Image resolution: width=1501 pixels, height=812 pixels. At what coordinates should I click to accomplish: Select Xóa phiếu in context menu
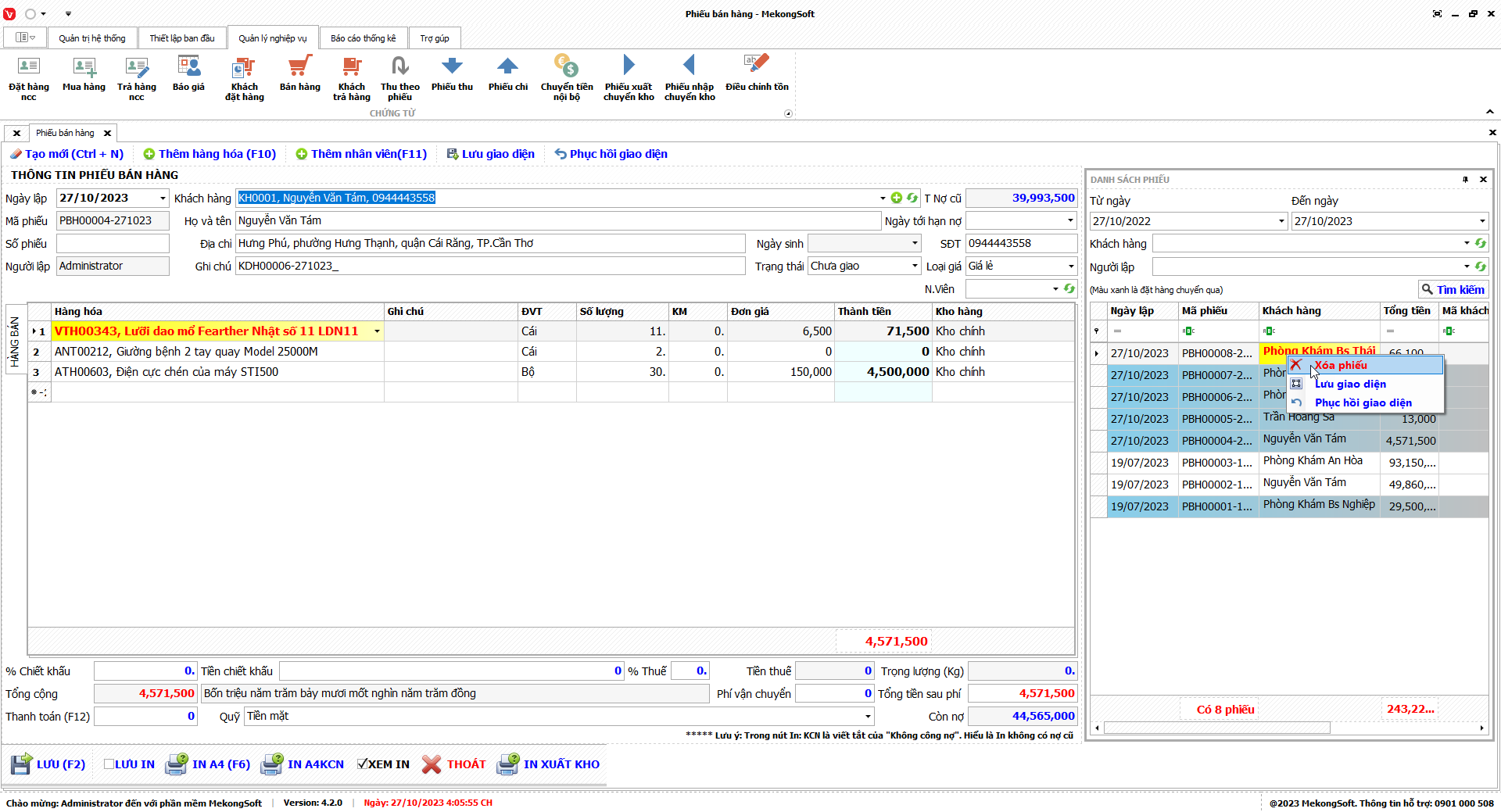(x=1340, y=365)
